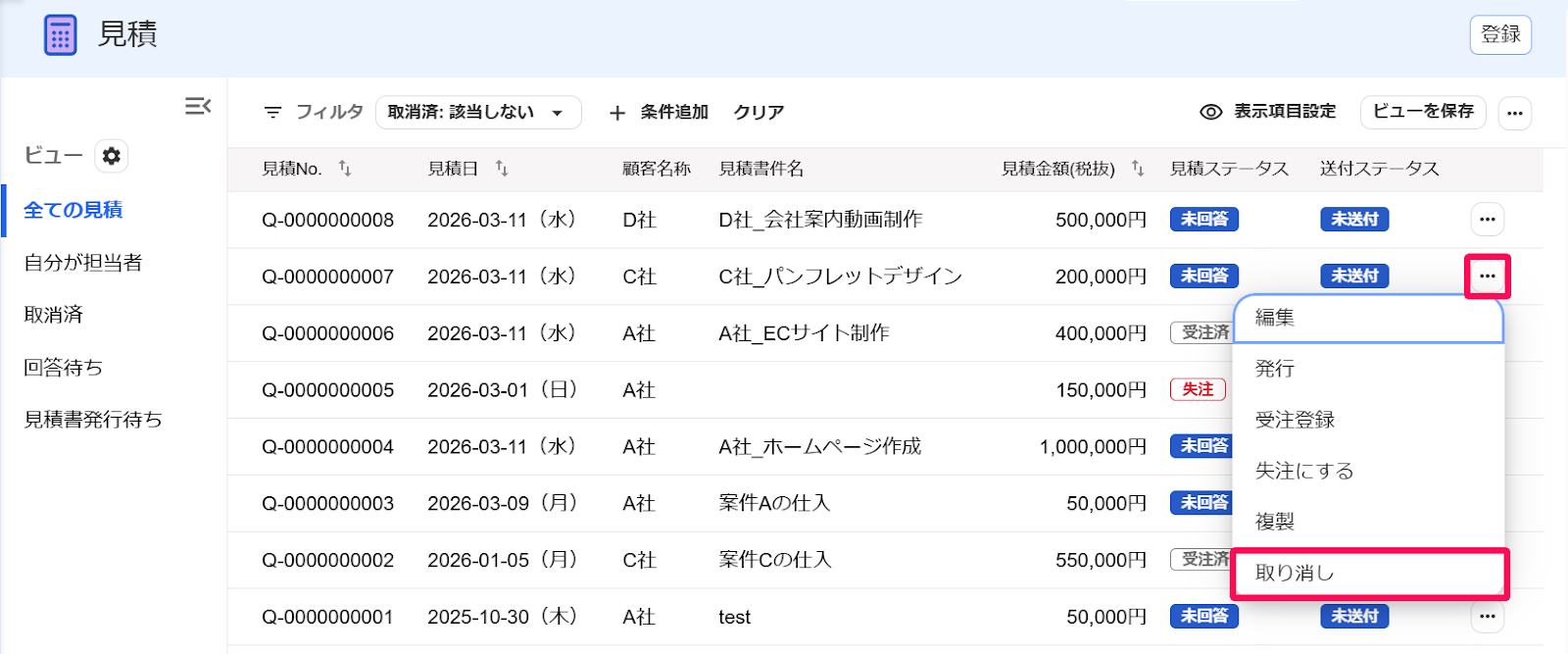Click the plus icon for 条件追加
Screen dimensions: 1568x654
[617, 113]
